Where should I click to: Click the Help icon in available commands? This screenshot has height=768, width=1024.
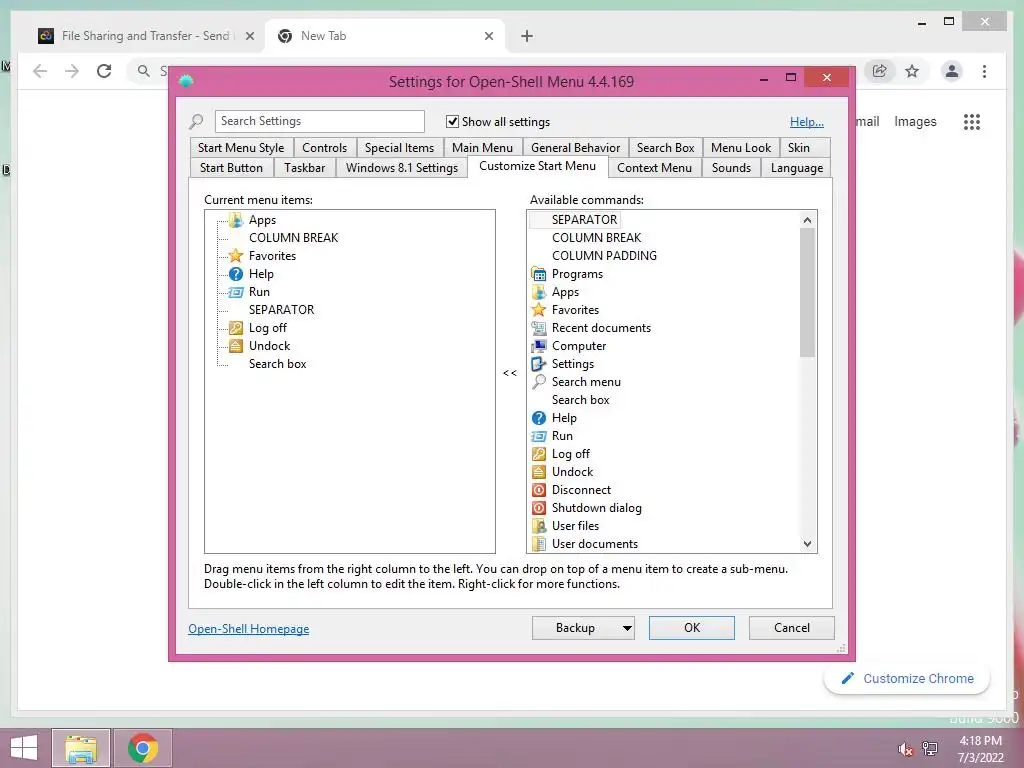click(x=539, y=417)
